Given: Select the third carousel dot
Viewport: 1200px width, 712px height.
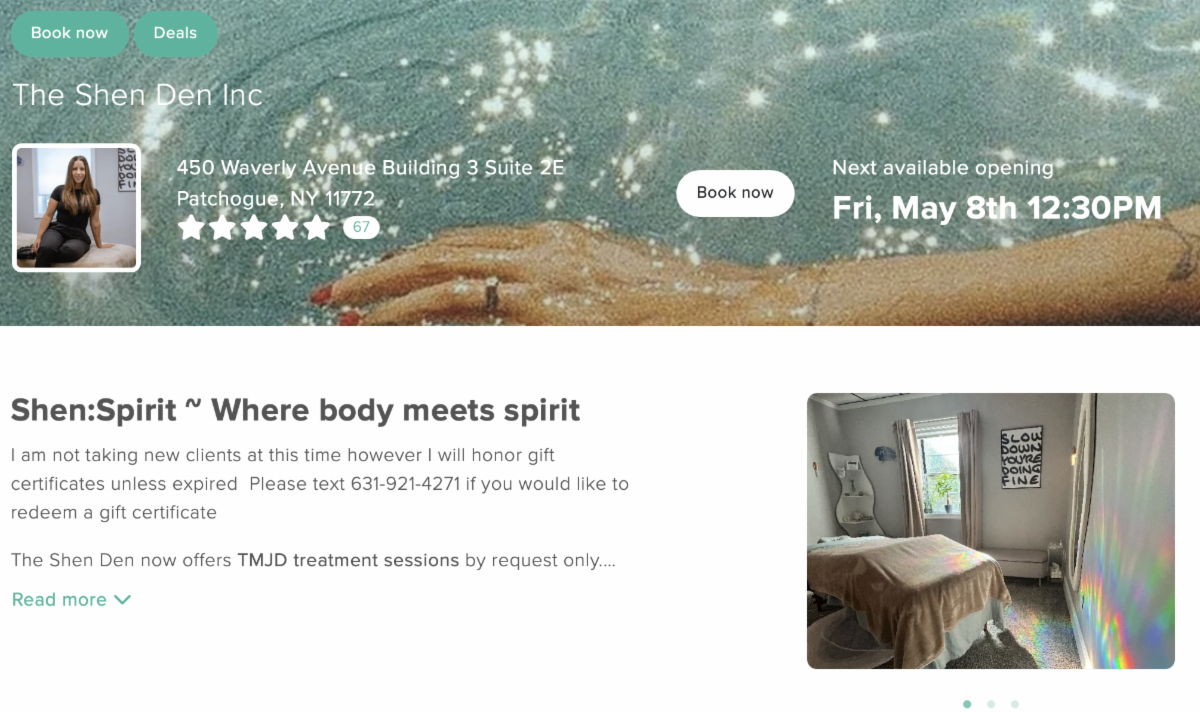Looking at the screenshot, I should click(1015, 704).
